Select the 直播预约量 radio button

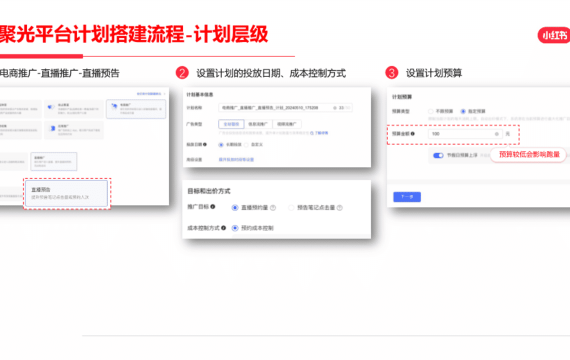click(x=235, y=208)
